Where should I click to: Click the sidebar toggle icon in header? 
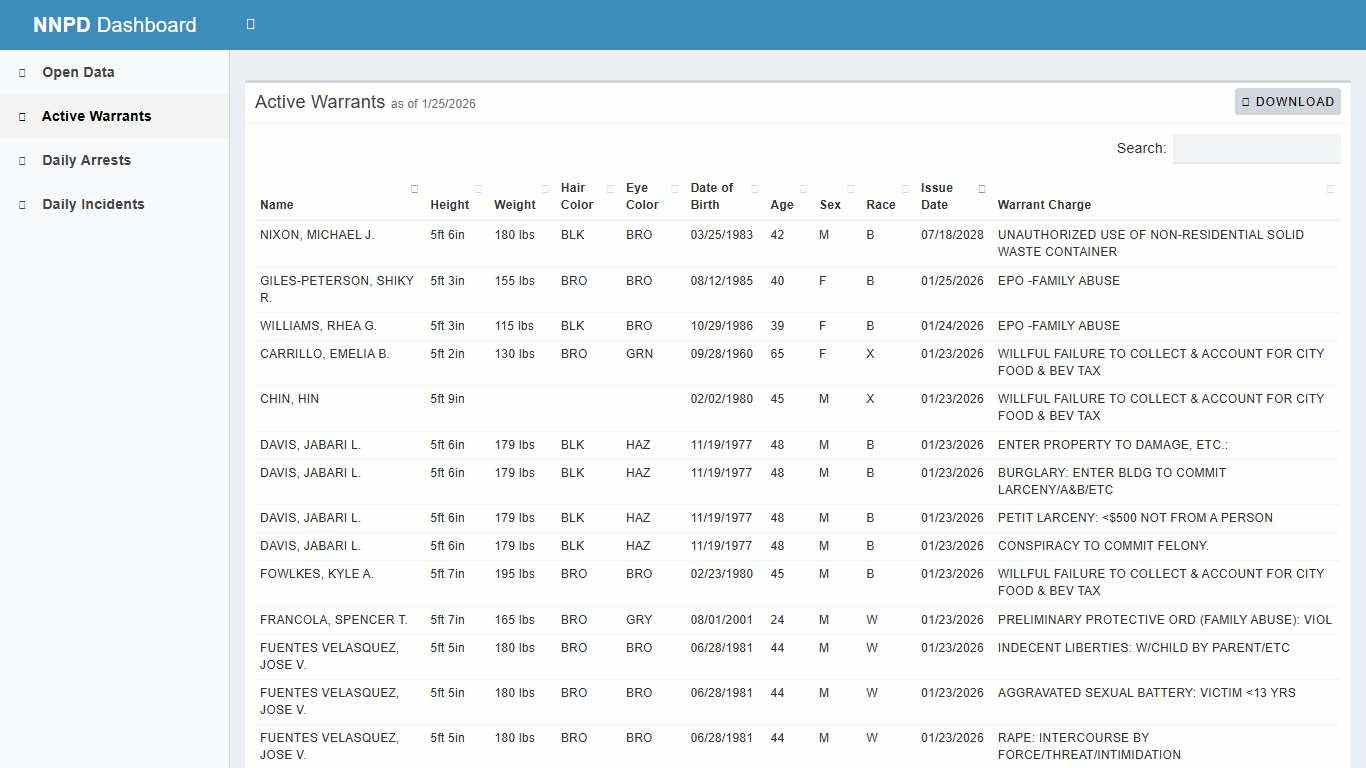[x=249, y=23]
